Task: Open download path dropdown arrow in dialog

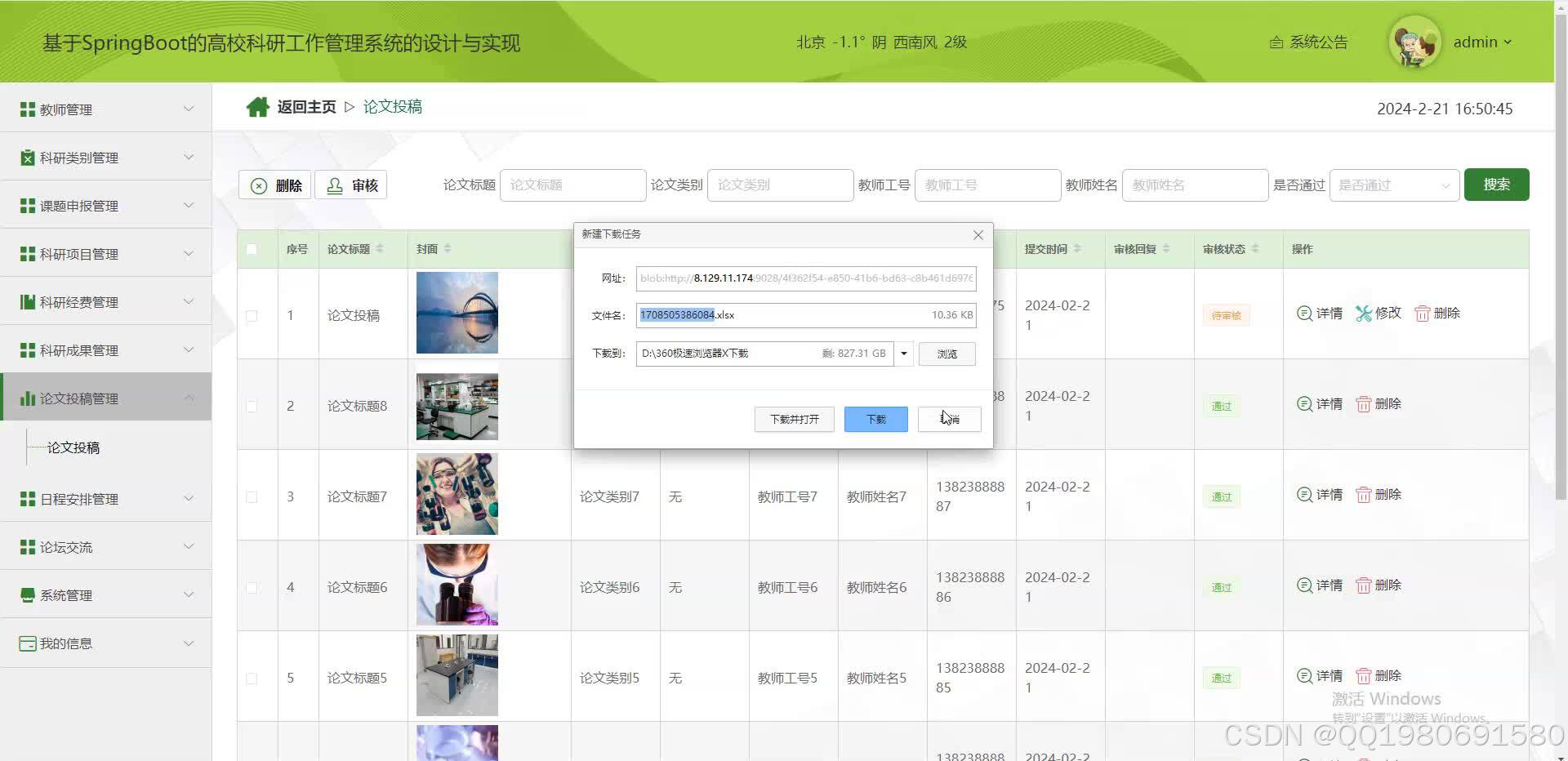Action: (x=903, y=354)
